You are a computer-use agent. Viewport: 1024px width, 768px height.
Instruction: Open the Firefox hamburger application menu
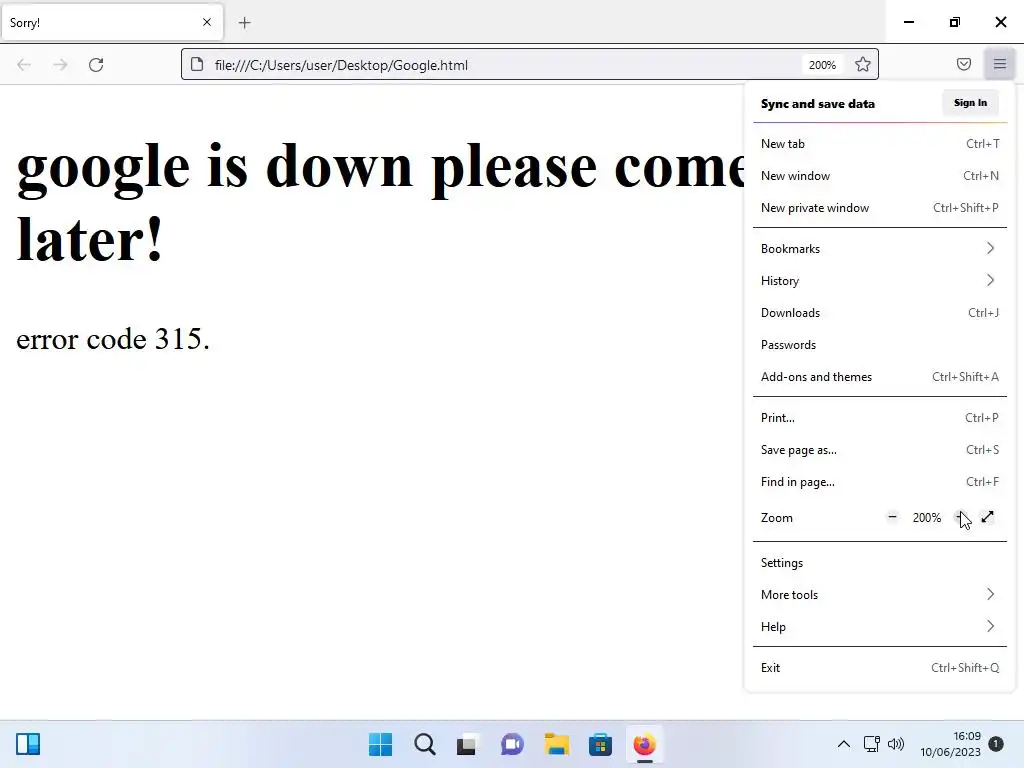[999, 64]
